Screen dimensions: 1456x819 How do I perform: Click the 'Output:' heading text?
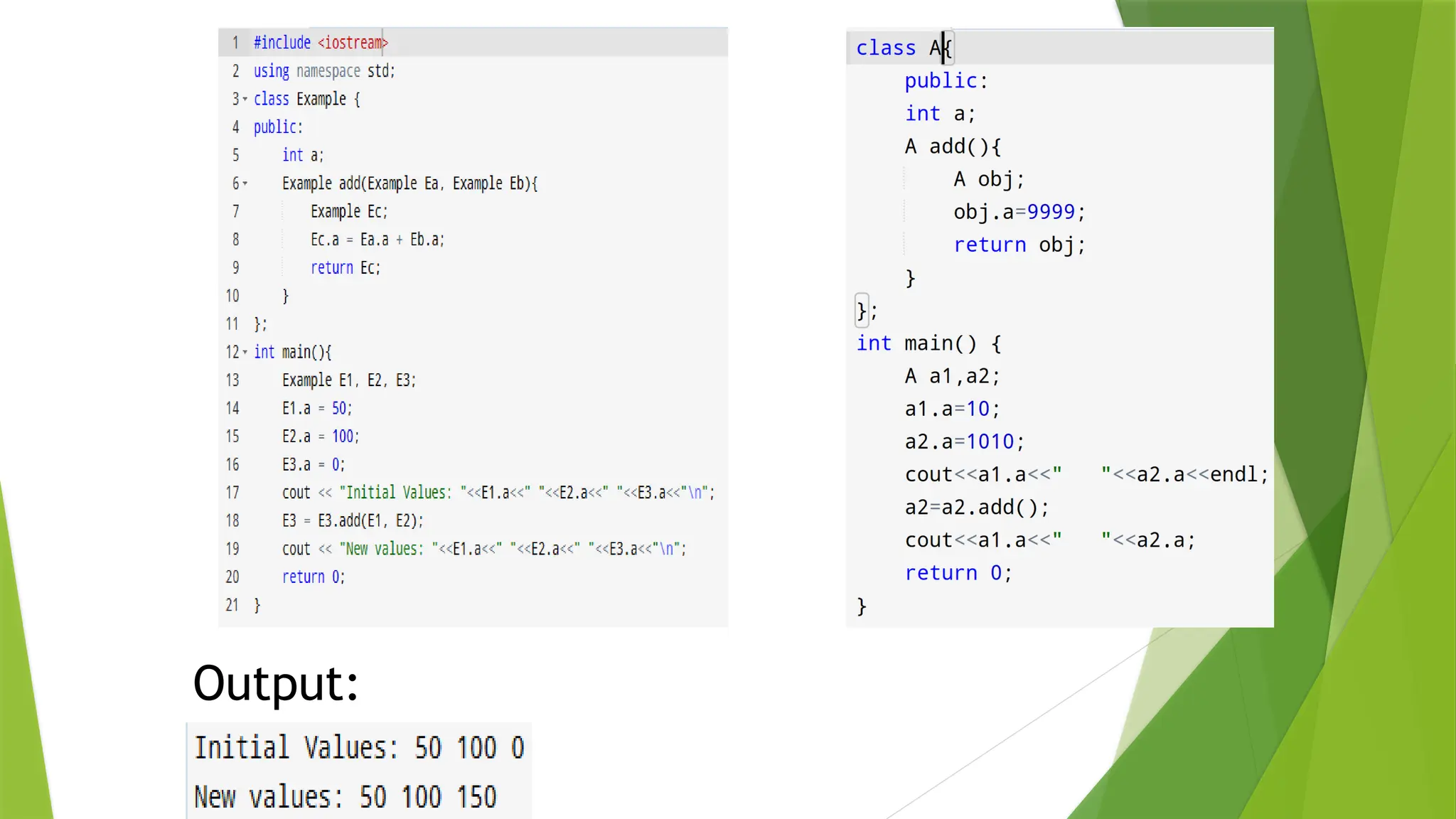point(276,683)
